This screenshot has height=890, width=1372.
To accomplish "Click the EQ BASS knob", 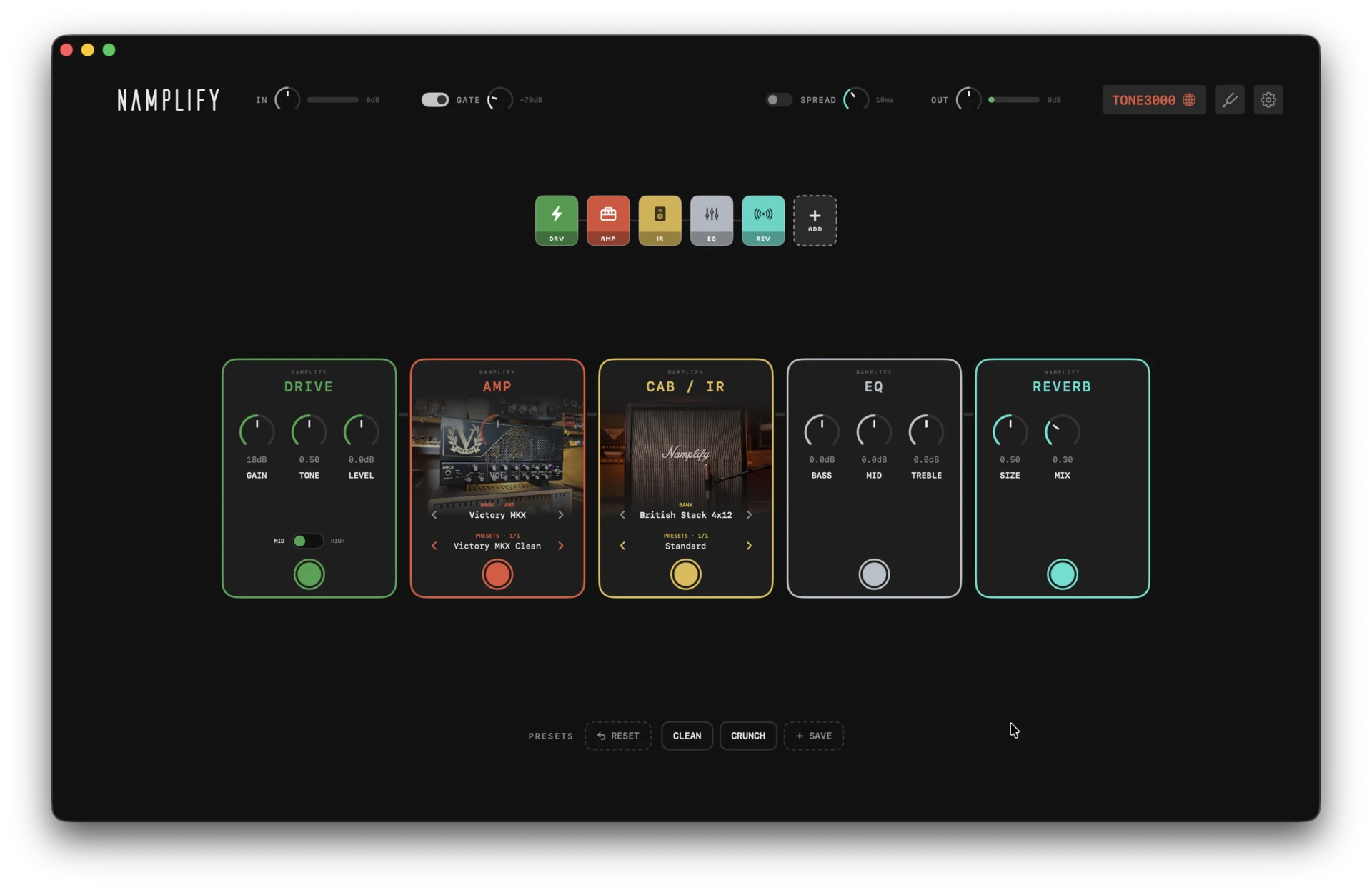I will [822, 431].
